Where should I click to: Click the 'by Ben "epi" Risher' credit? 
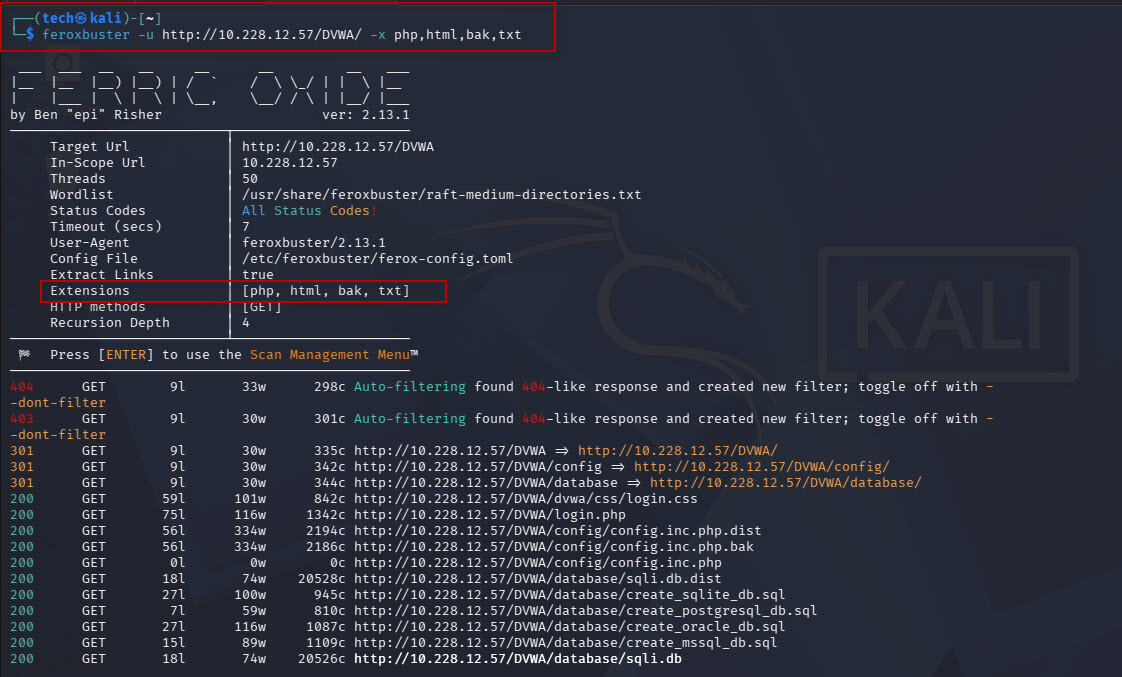tap(86, 115)
